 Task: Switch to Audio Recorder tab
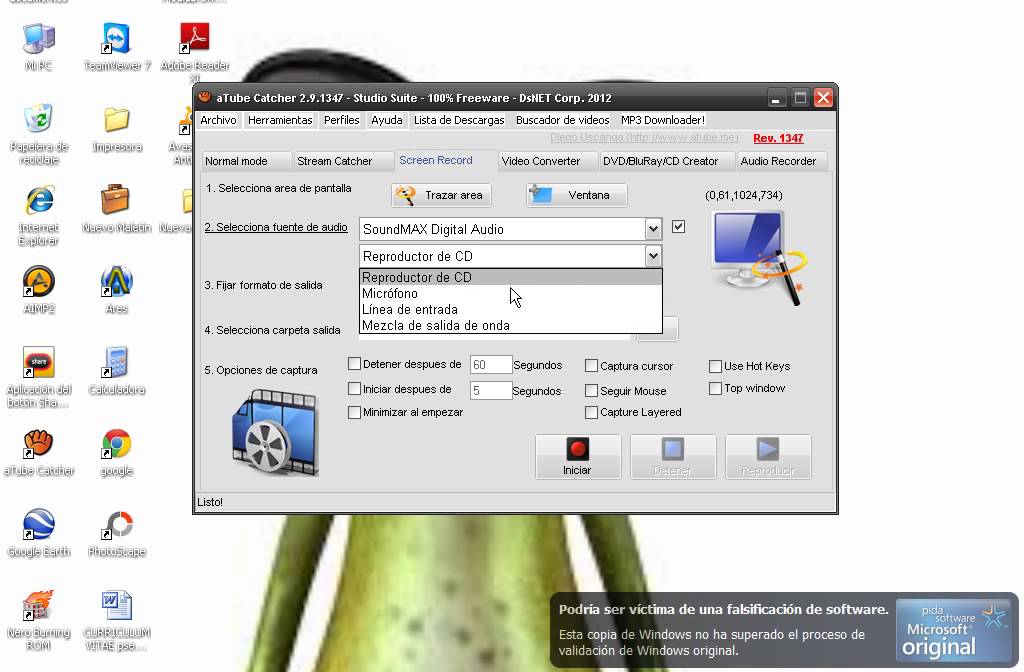click(781, 161)
